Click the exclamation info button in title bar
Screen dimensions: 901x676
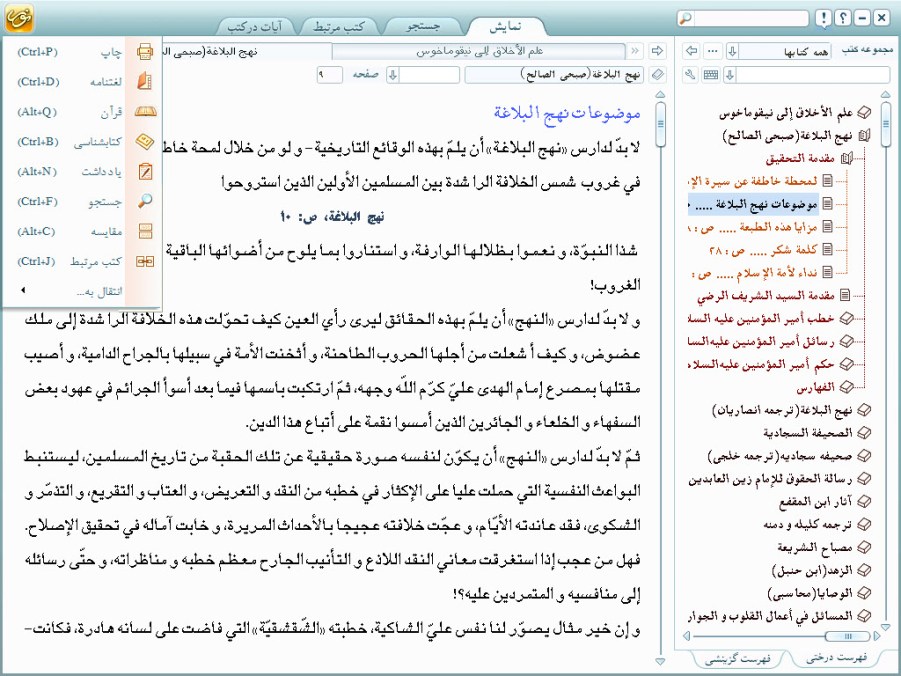[x=823, y=18]
